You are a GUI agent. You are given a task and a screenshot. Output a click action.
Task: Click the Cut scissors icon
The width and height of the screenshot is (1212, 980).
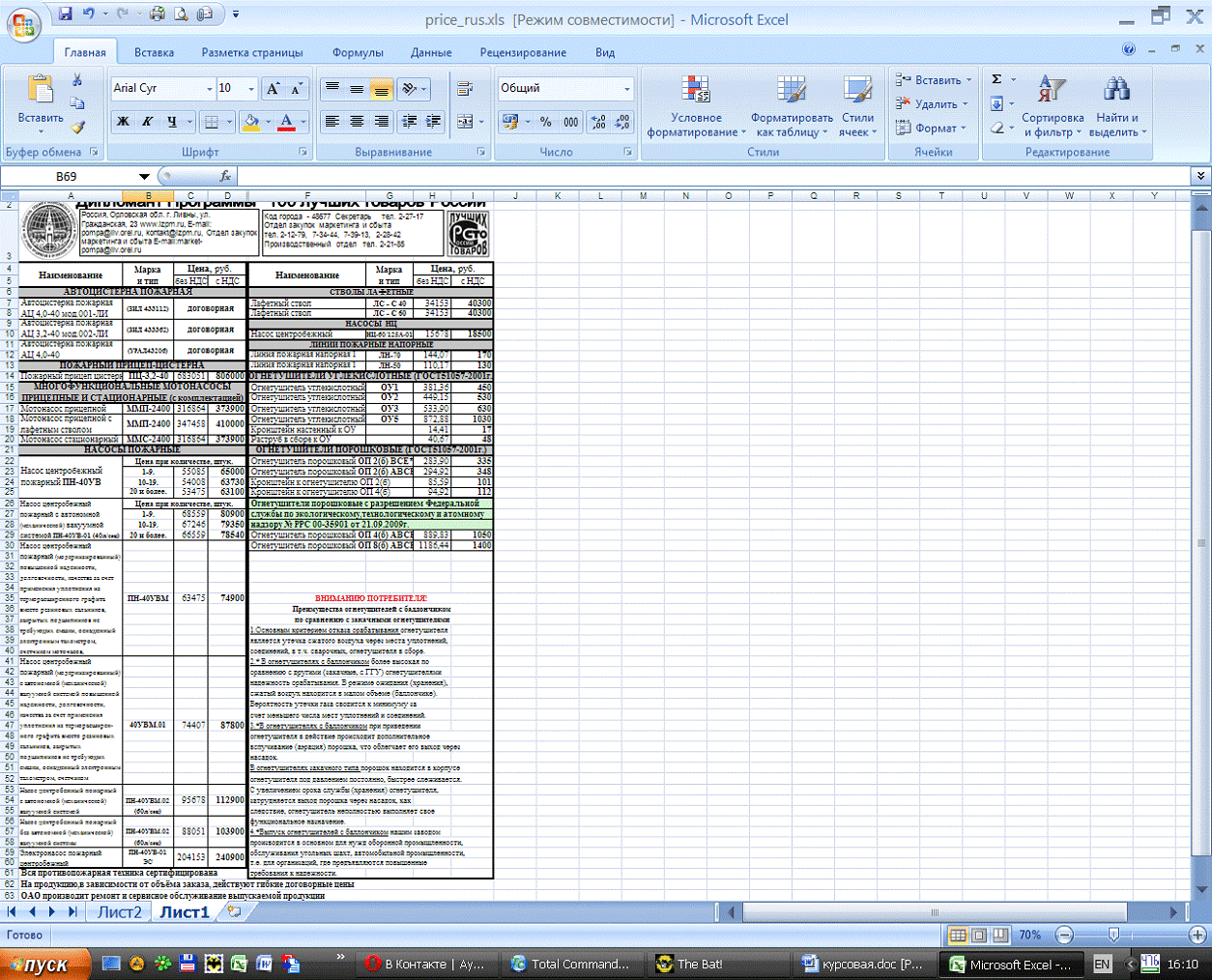77,80
